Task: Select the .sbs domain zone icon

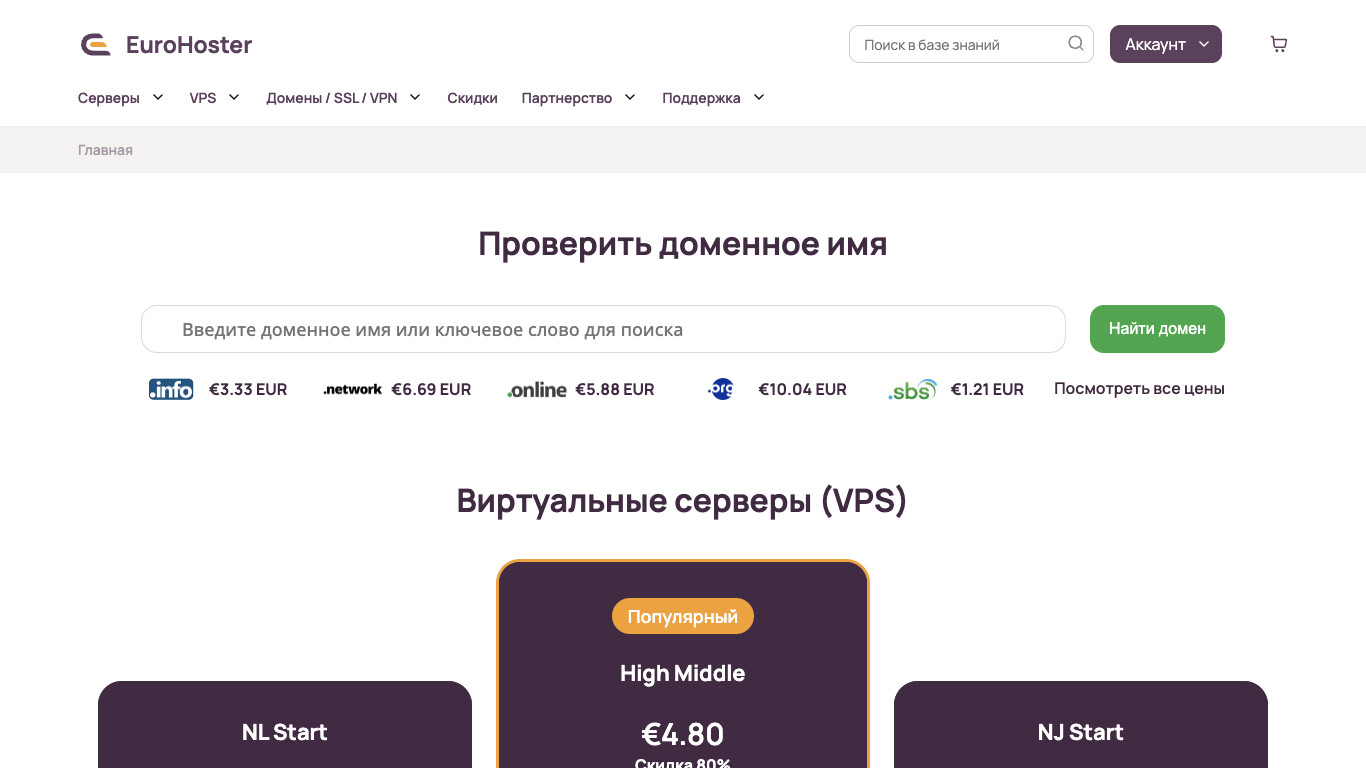Action: click(911, 389)
